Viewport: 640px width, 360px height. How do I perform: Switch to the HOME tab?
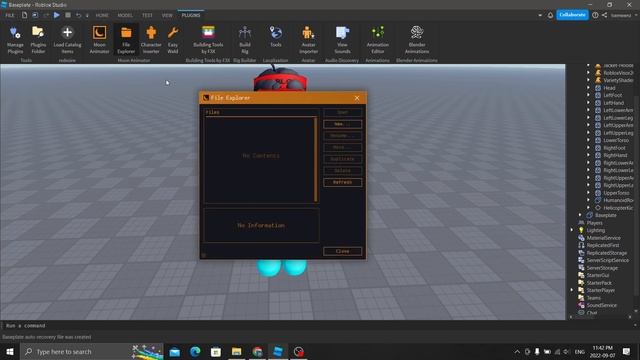(102, 15)
